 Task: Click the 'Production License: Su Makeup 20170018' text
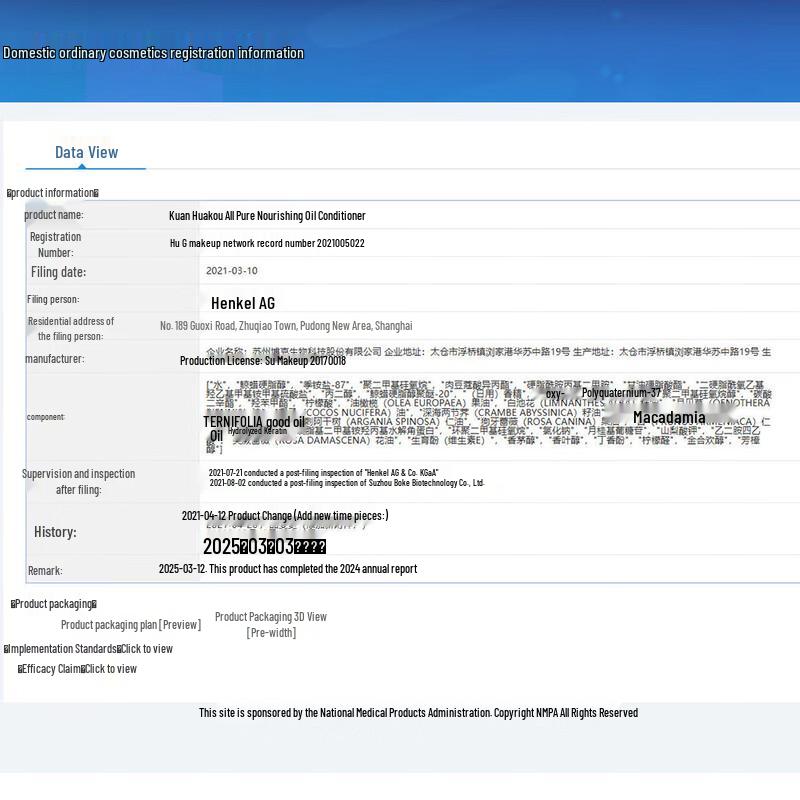pos(263,361)
